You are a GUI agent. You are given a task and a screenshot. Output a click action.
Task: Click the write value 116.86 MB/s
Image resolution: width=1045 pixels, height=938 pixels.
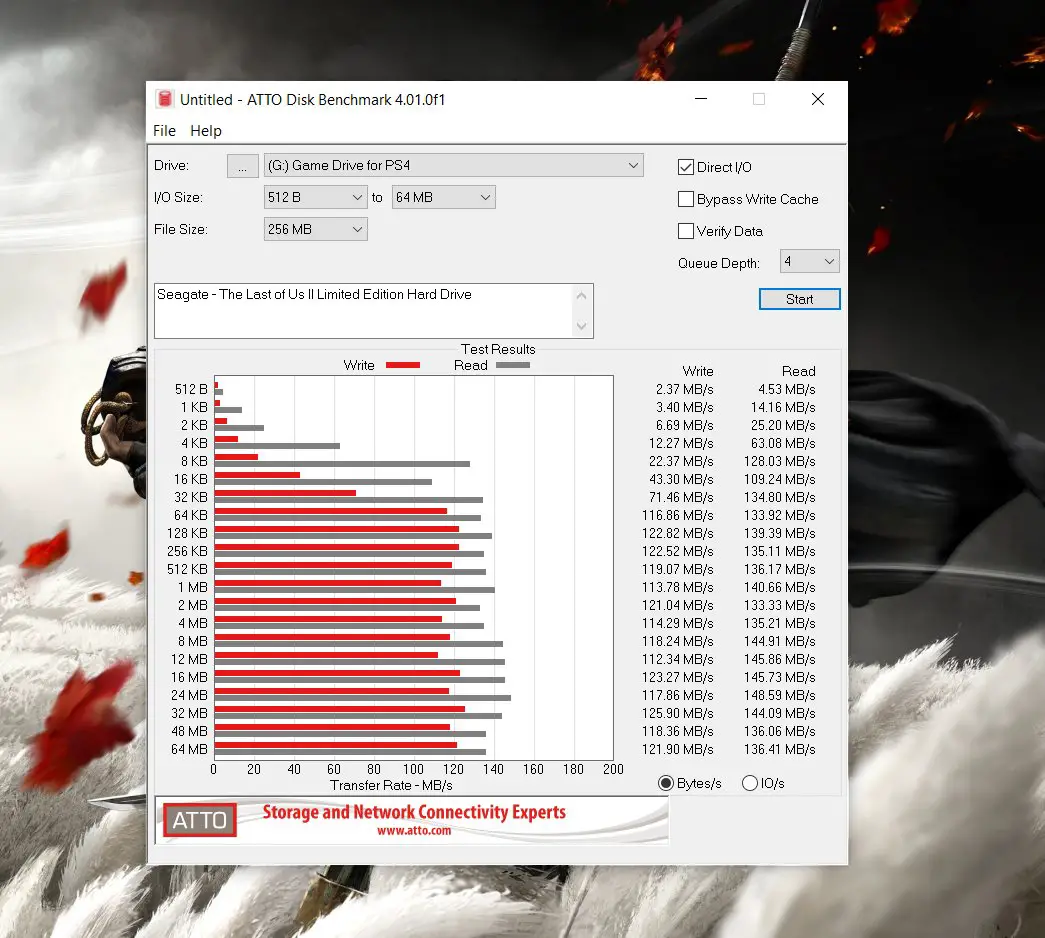678,515
